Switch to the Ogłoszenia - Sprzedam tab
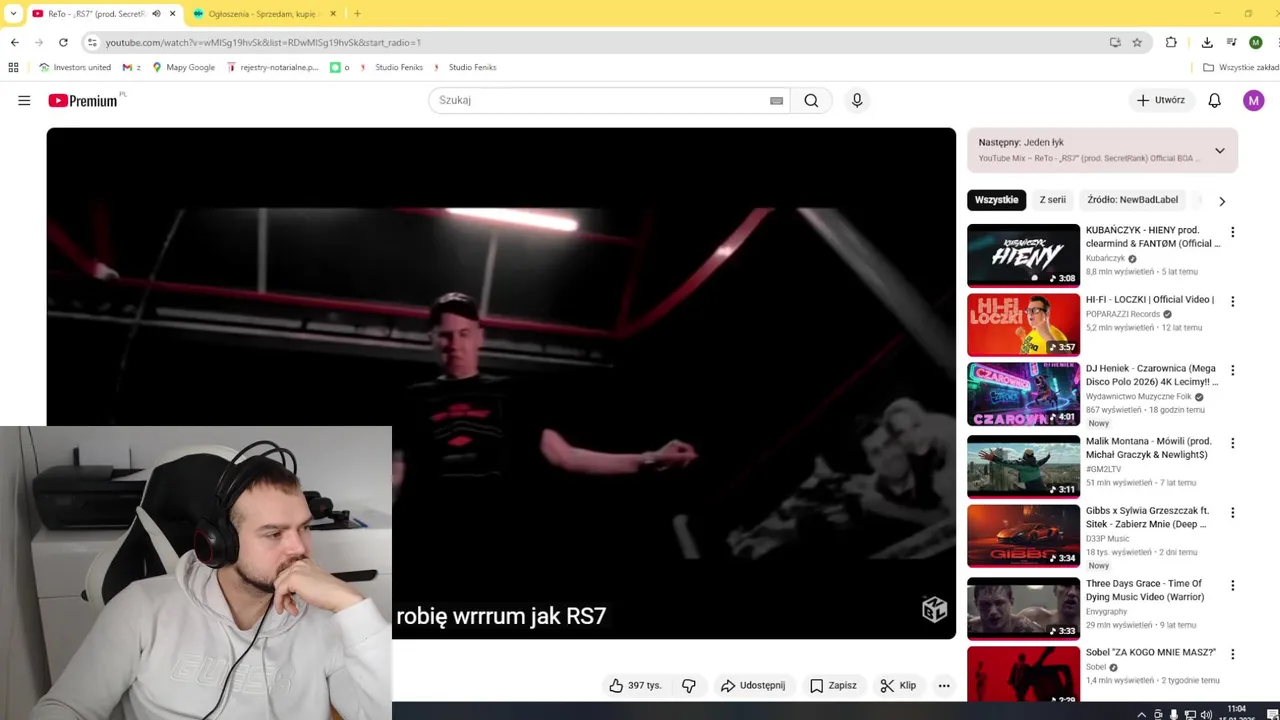The height and width of the screenshot is (720, 1280). (x=262, y=14)
